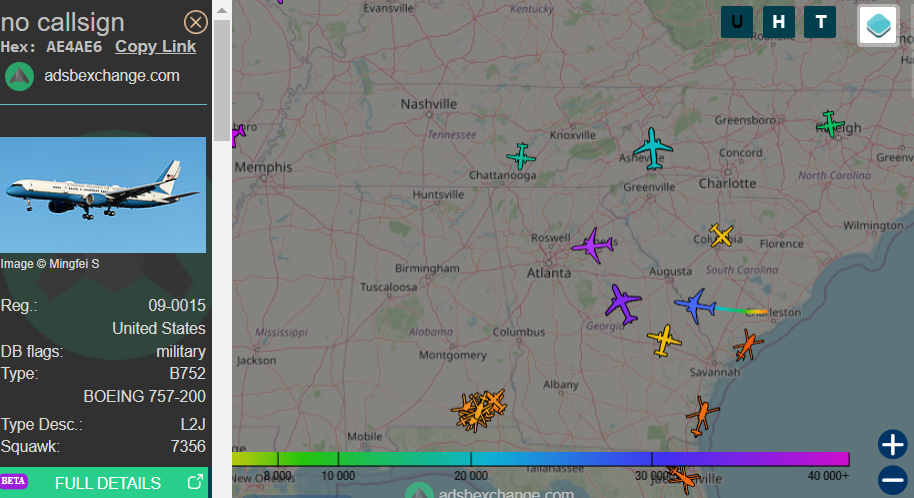This screenshot has height=498, width=914.
Task: Click type code B752
Action: (x=188, y=374)
